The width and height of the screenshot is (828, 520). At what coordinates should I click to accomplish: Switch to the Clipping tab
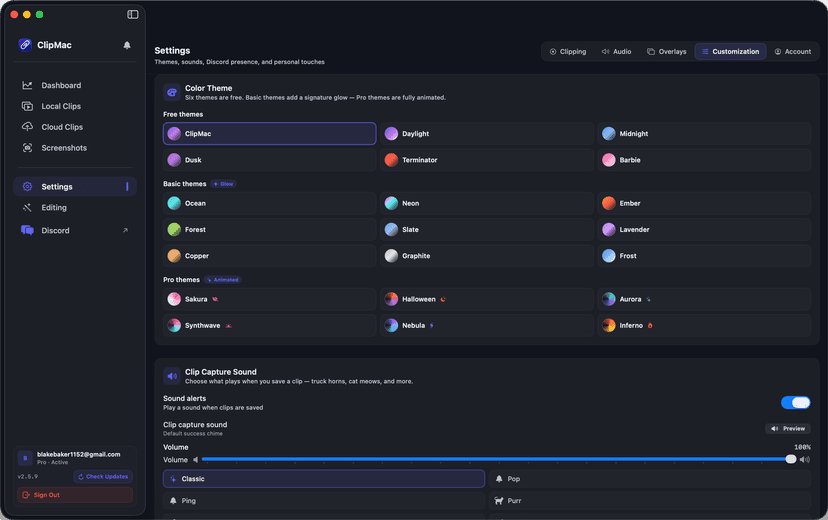[x=568, y=51]
